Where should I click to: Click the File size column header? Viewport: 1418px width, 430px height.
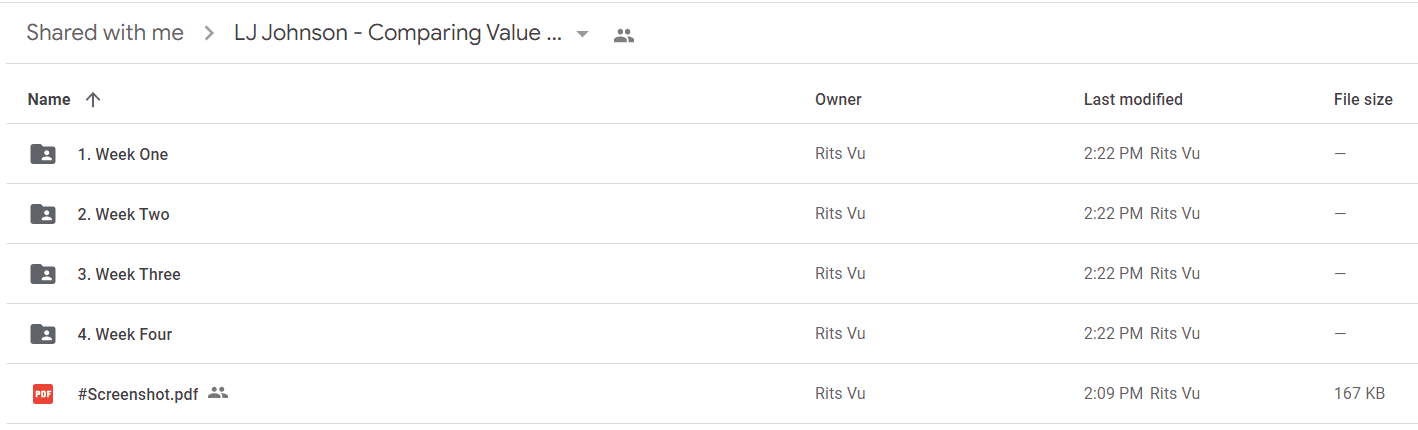[1363, 99]
